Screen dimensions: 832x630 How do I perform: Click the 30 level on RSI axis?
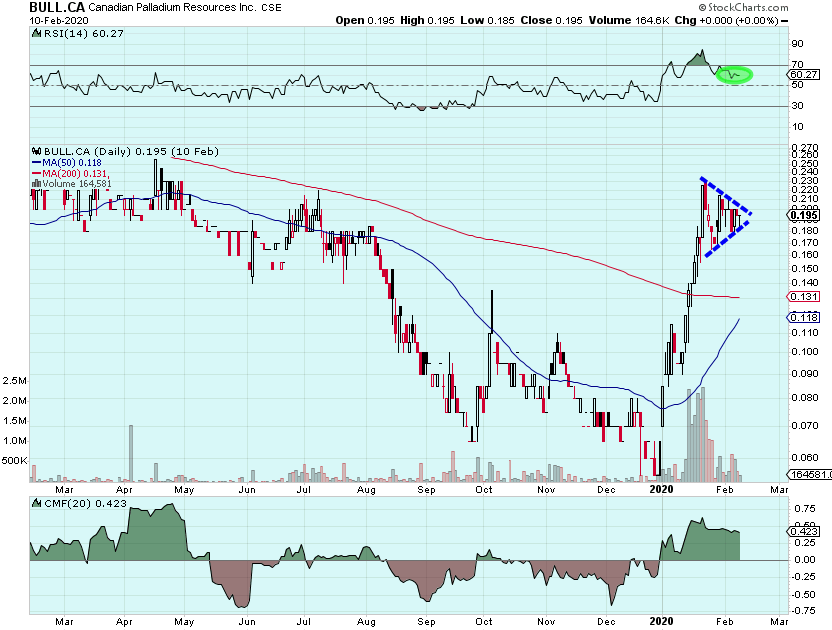(798, 106)
